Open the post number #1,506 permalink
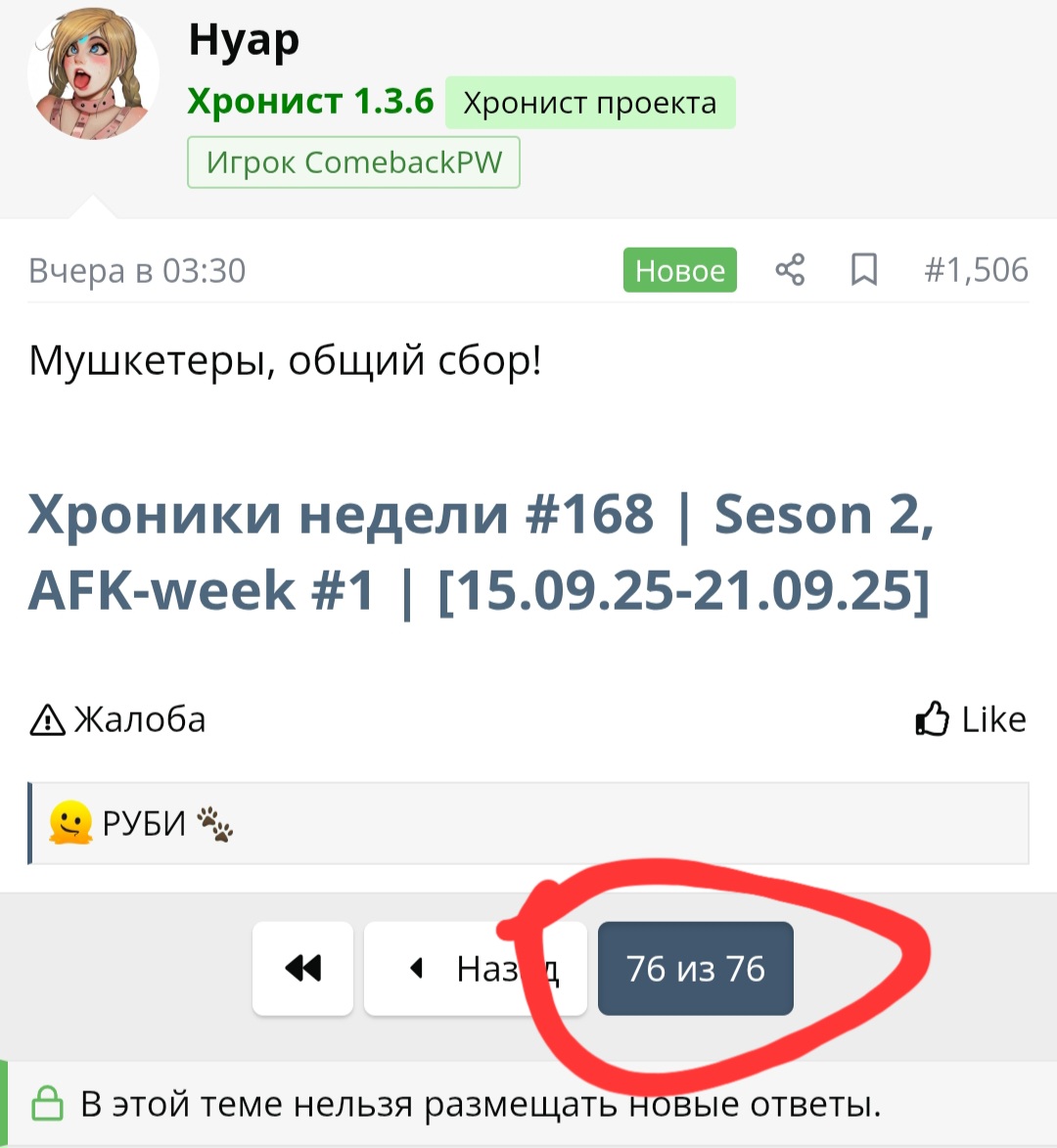1057x1148 pixels. (x=976, y=269)
